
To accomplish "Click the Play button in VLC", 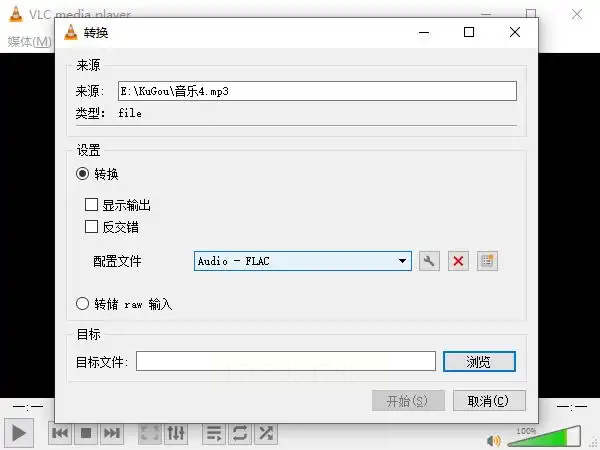I will (x=19, y=434).
